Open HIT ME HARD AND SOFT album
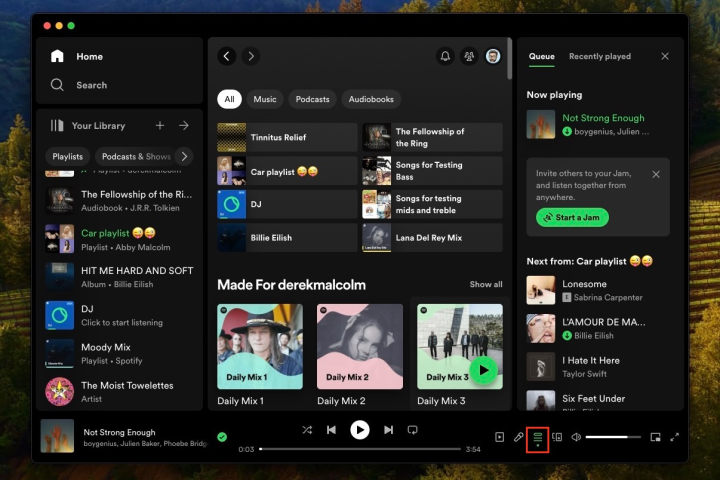The width and height of the screenshot is (720, 480). (x=119, y=277)
